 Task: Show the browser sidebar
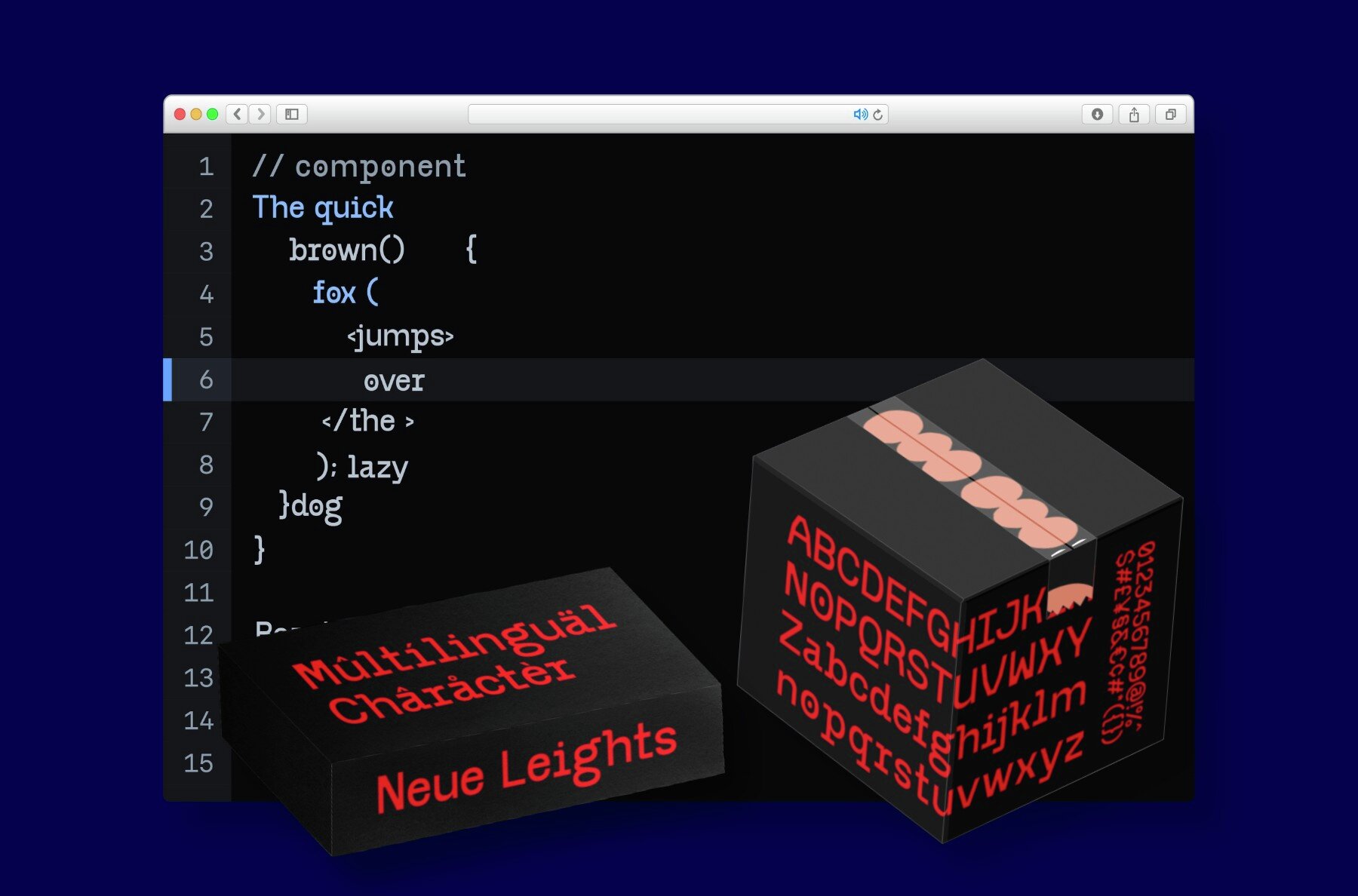293,115
